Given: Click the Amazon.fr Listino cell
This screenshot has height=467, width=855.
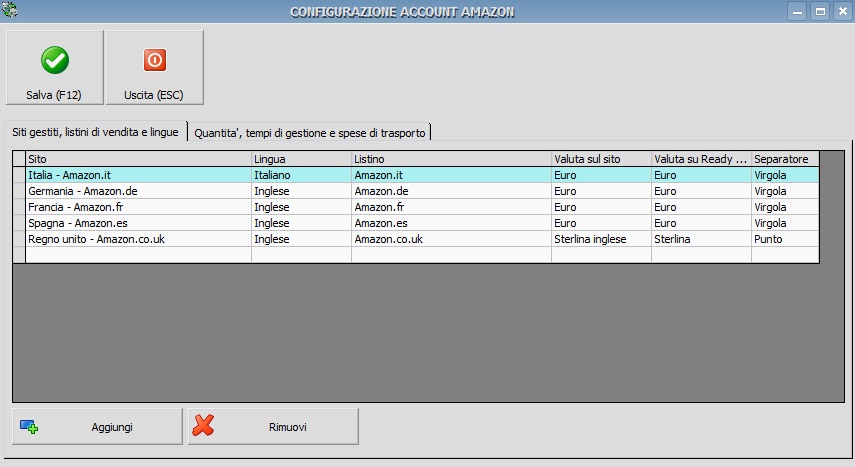Looking at the screenshot, I should [451, 207].
